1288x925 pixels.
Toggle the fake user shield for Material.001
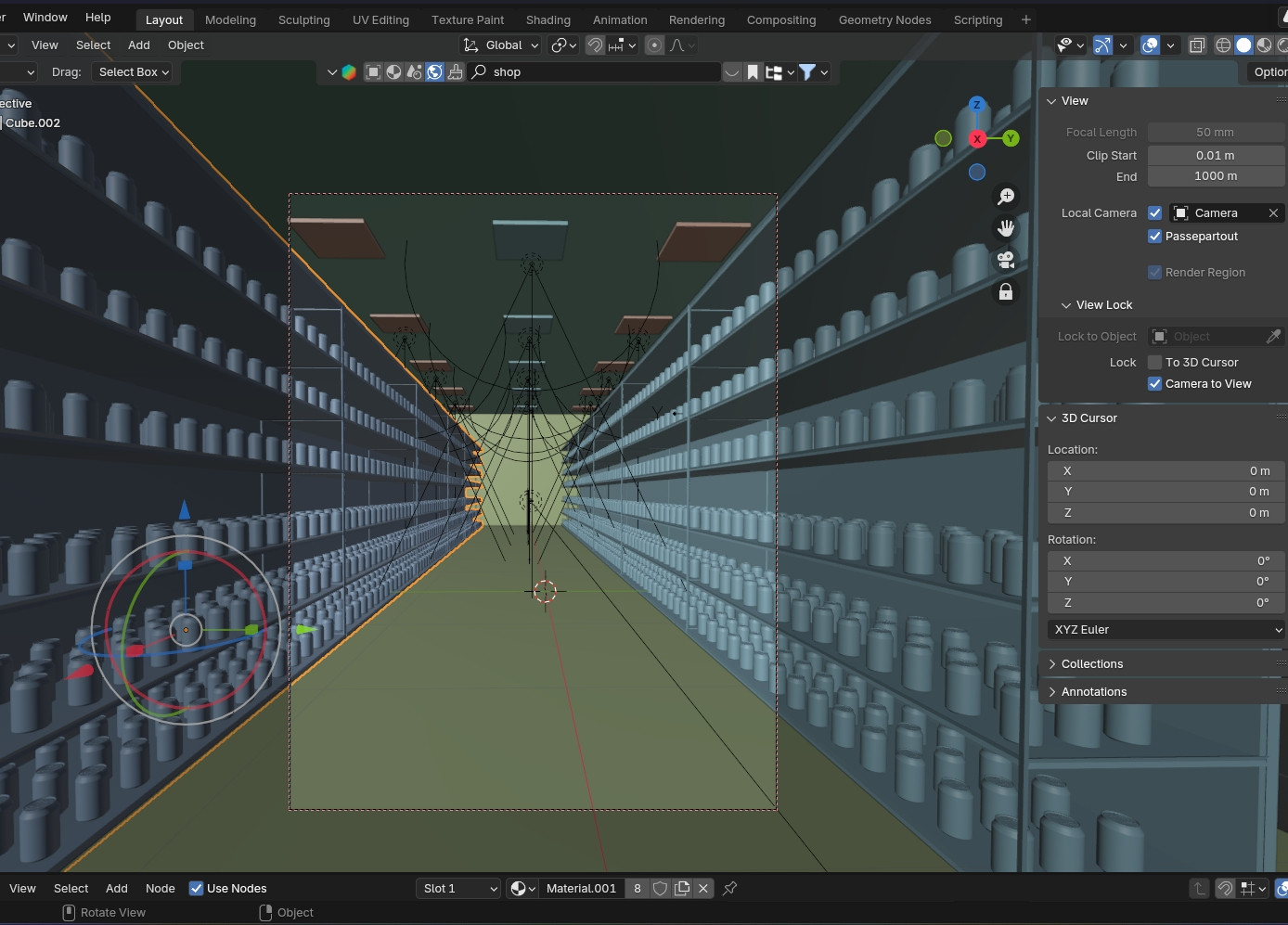[x=660, y=888]
